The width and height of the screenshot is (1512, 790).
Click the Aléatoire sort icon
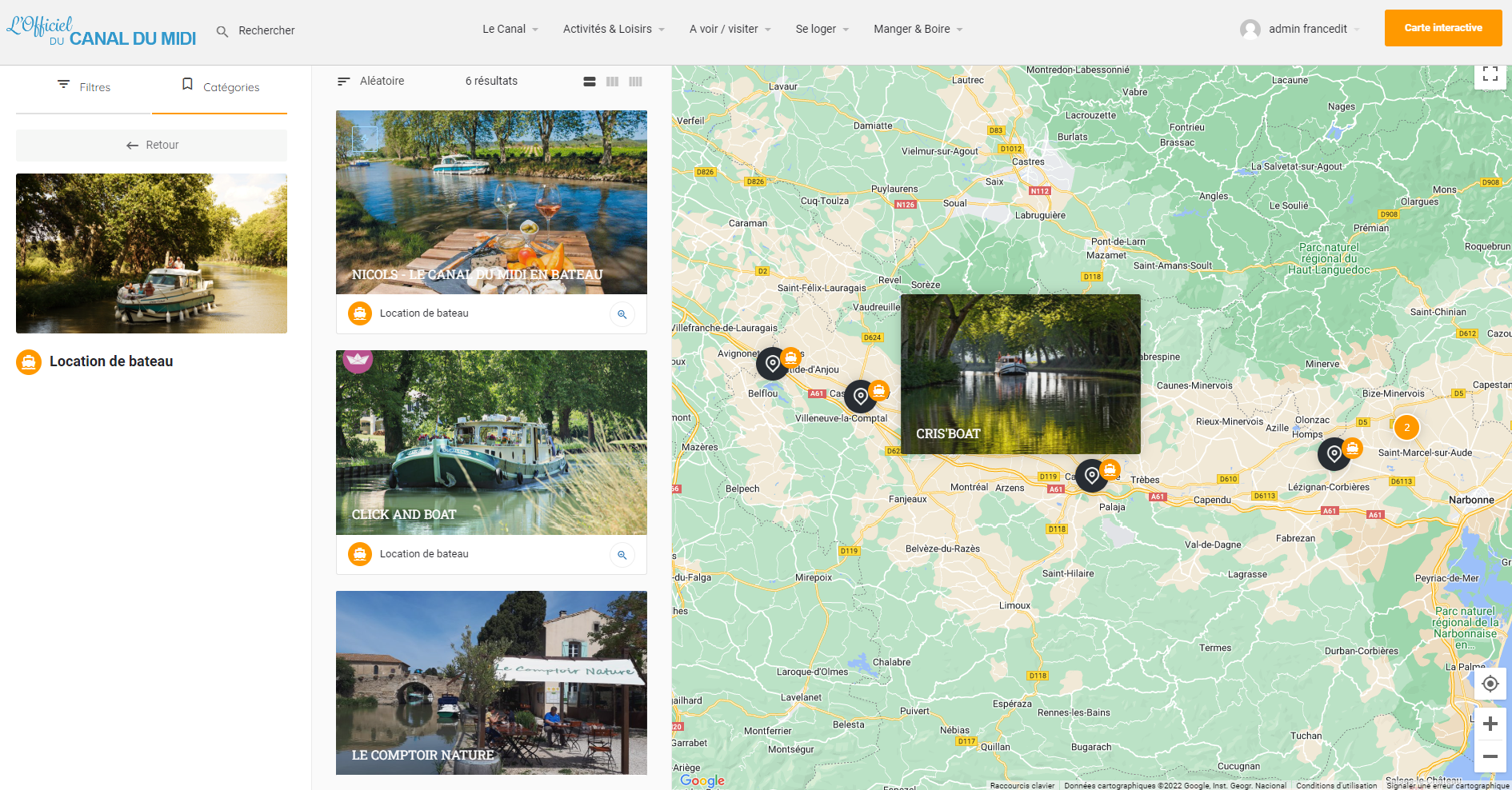tap(344, 82)
